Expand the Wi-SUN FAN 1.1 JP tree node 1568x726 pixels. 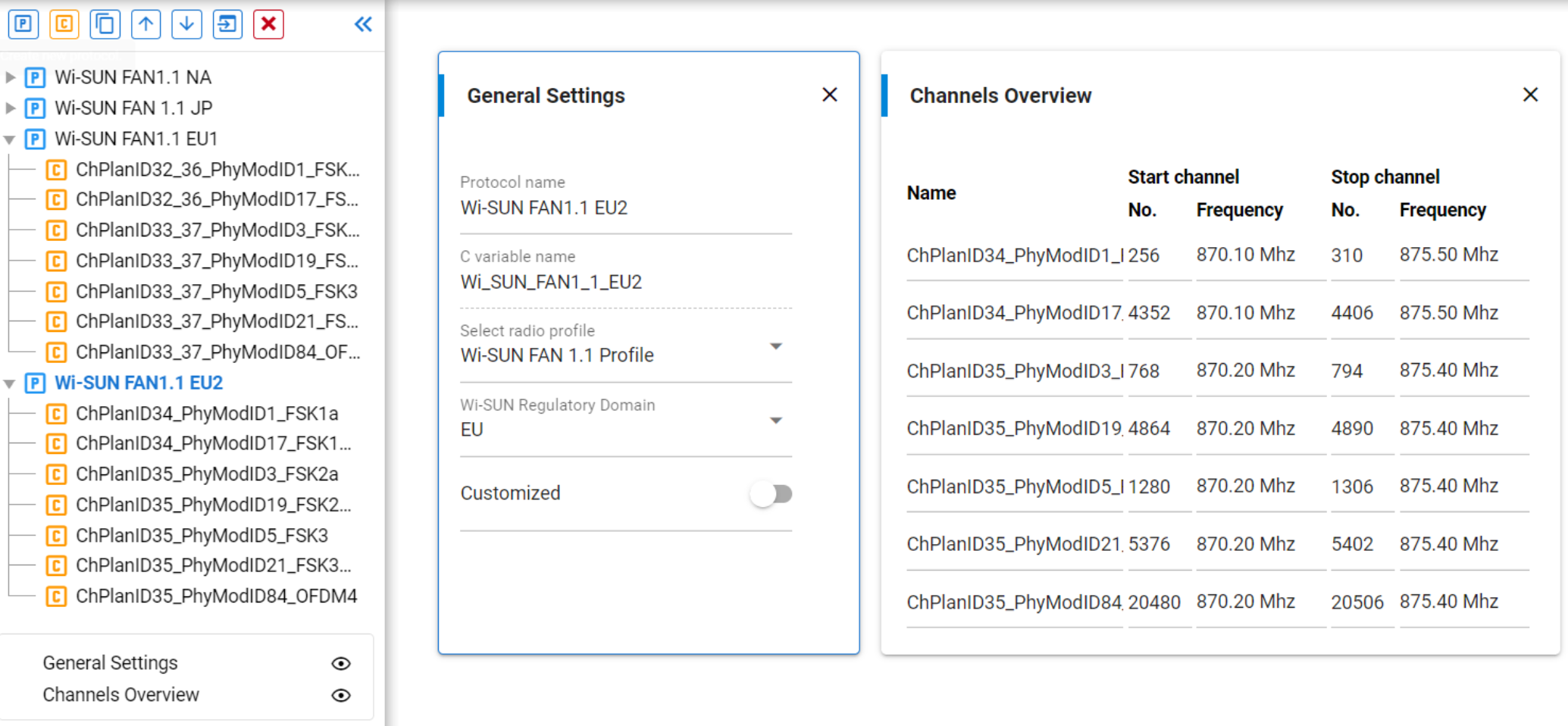11,108
